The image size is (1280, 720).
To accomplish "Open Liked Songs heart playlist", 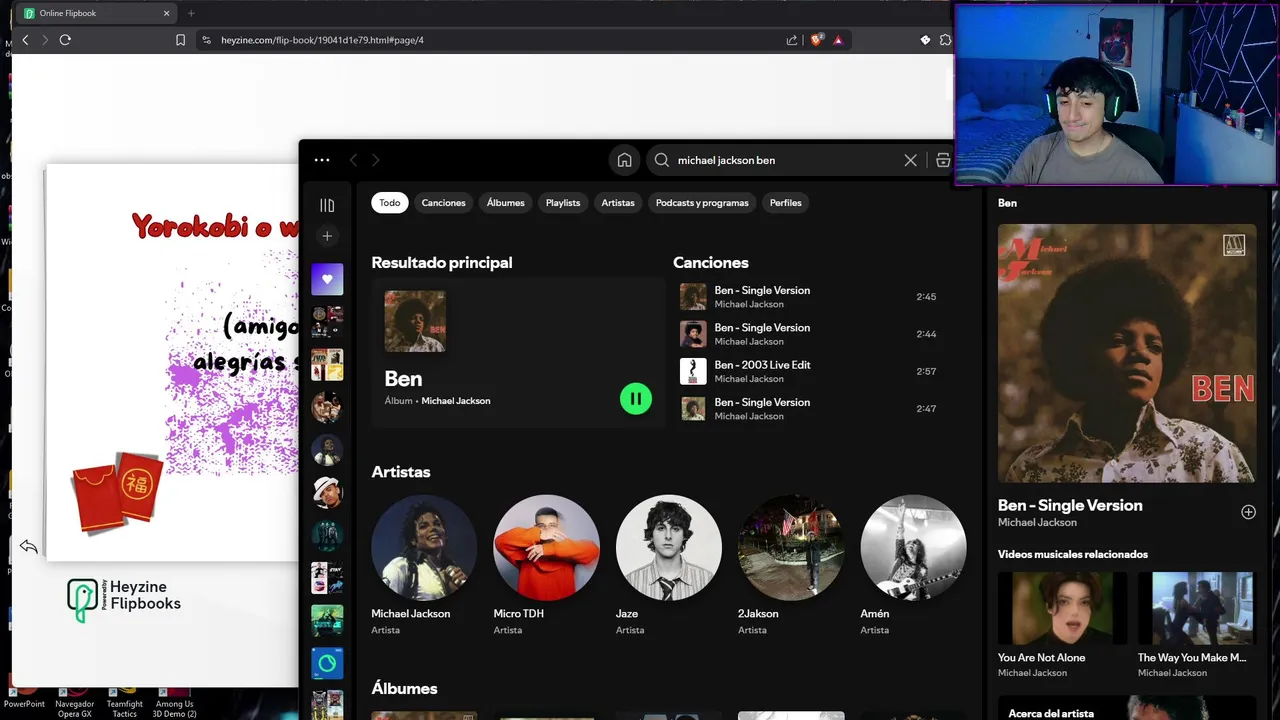I will (x=327, y=279).
